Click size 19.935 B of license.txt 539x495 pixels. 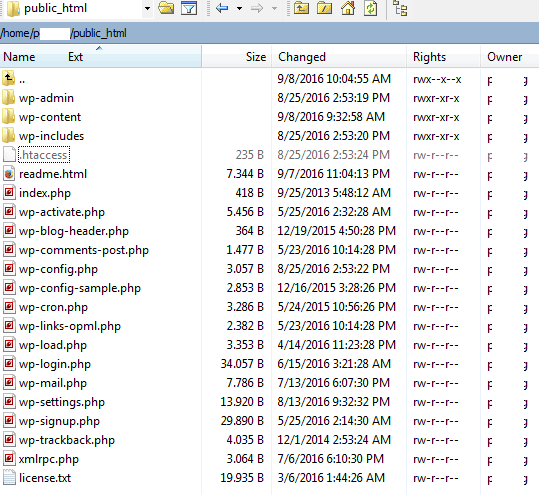click(242, 478)
